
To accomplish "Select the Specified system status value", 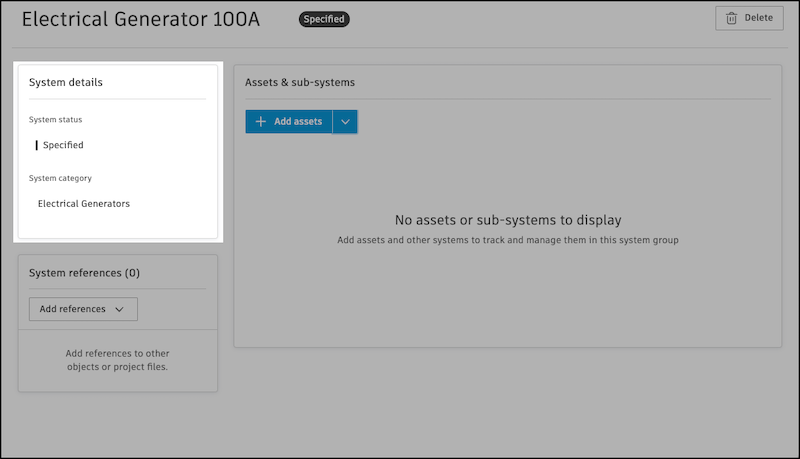I will point(63,145).
